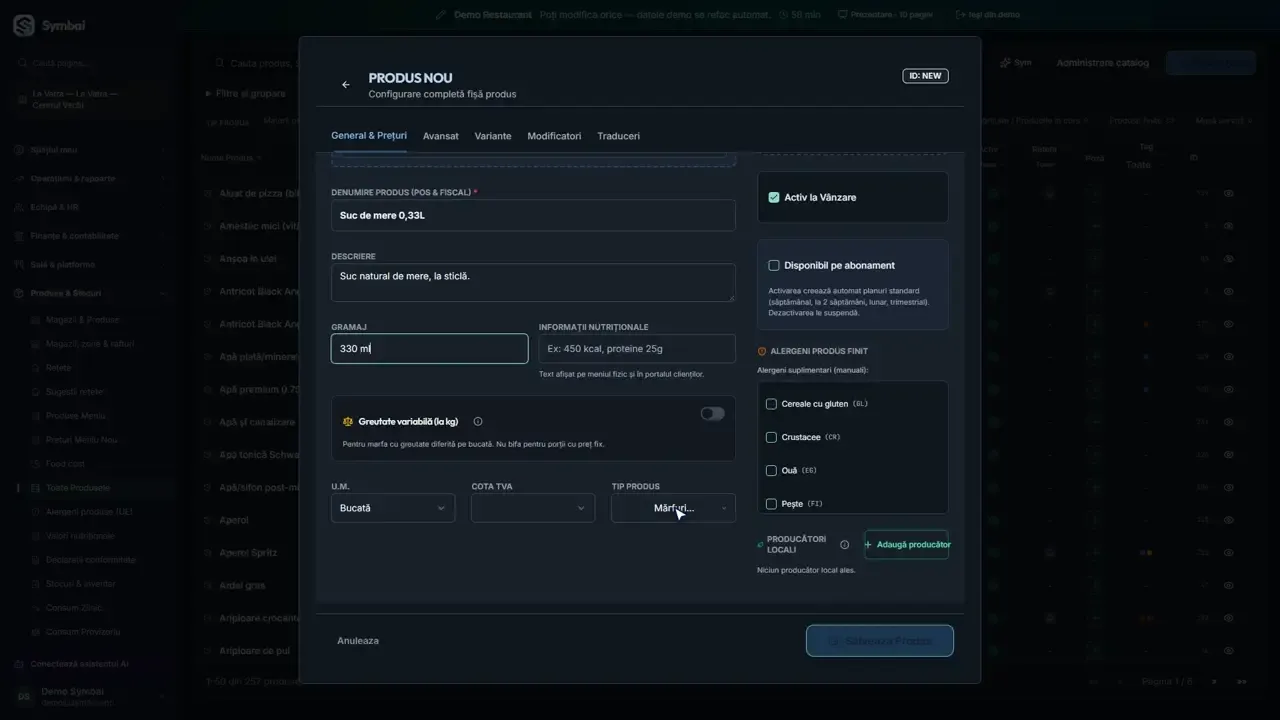
Task: Check the Activ la Vânzare checkbox
Action: coord(773,198)
